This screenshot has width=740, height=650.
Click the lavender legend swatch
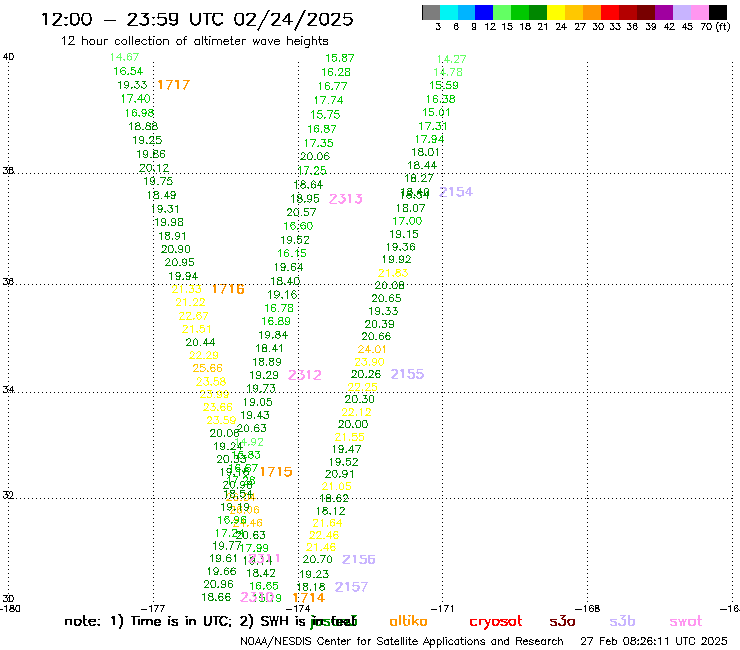[681, 12]
